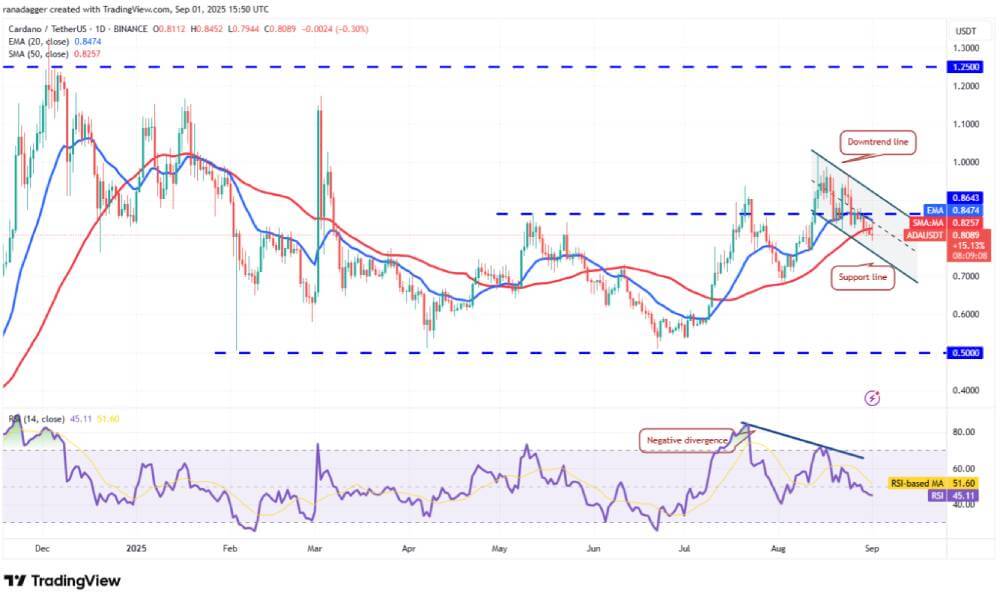
Task: Select the Downtrend line annotation label
Action: click(878, 142)
